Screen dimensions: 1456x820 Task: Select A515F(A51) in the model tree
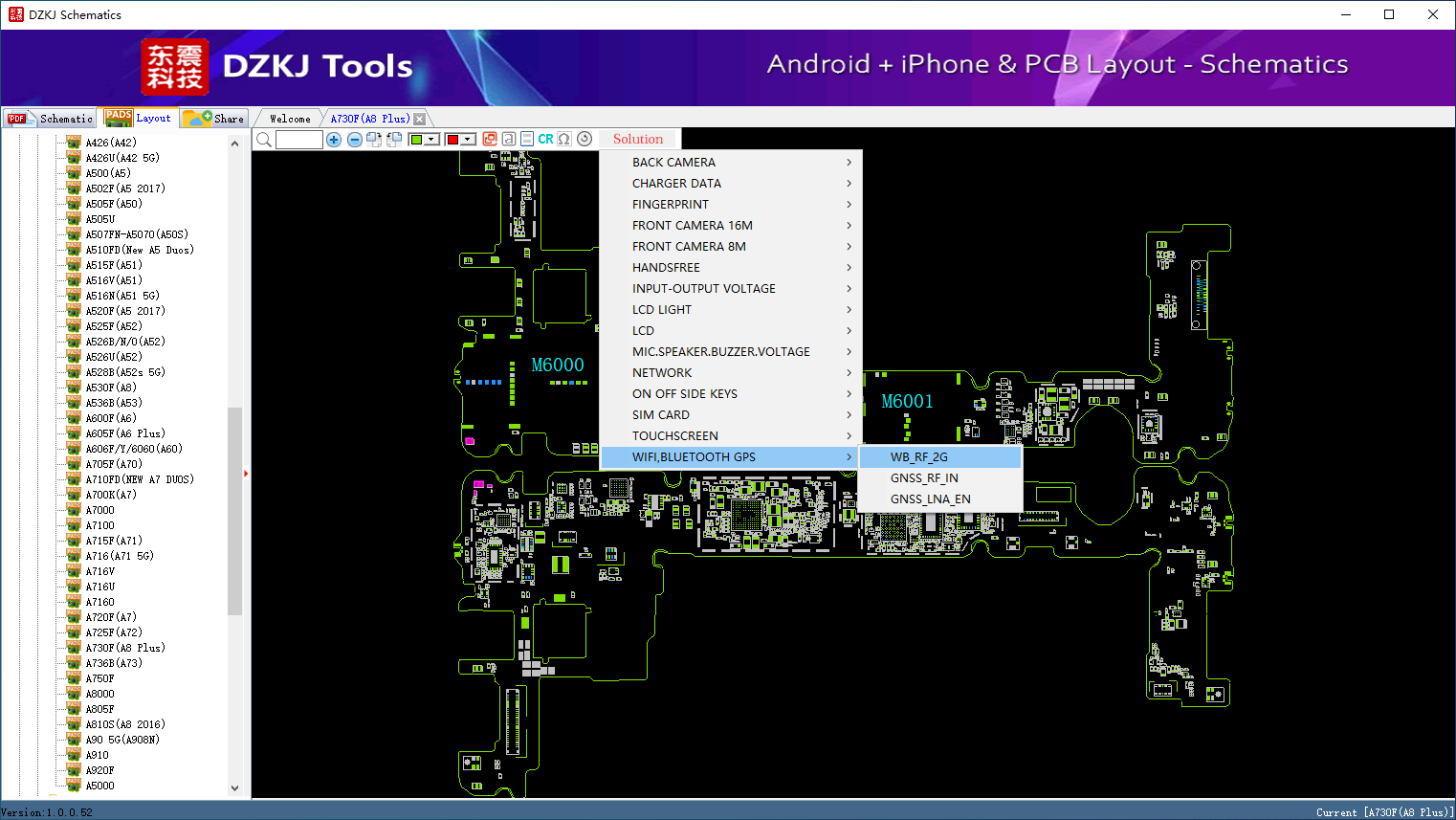[x=114, y=265]
